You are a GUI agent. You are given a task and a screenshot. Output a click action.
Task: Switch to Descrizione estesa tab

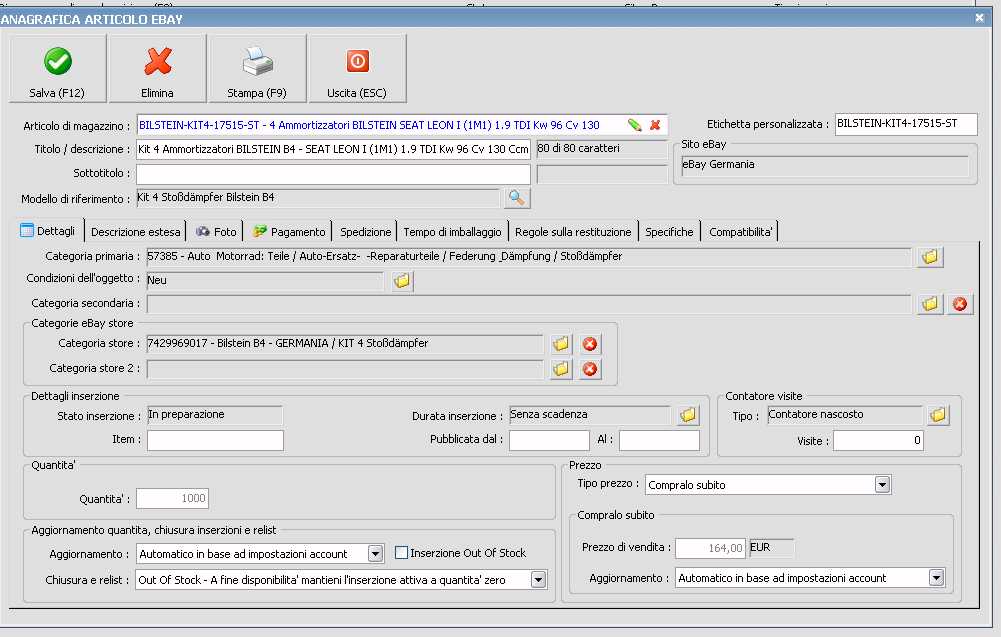[135, 232]
